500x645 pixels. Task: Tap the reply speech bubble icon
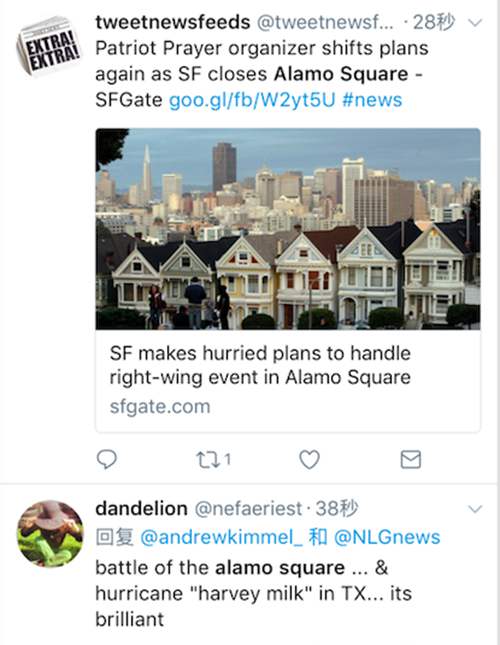click(x=106, y=459)
